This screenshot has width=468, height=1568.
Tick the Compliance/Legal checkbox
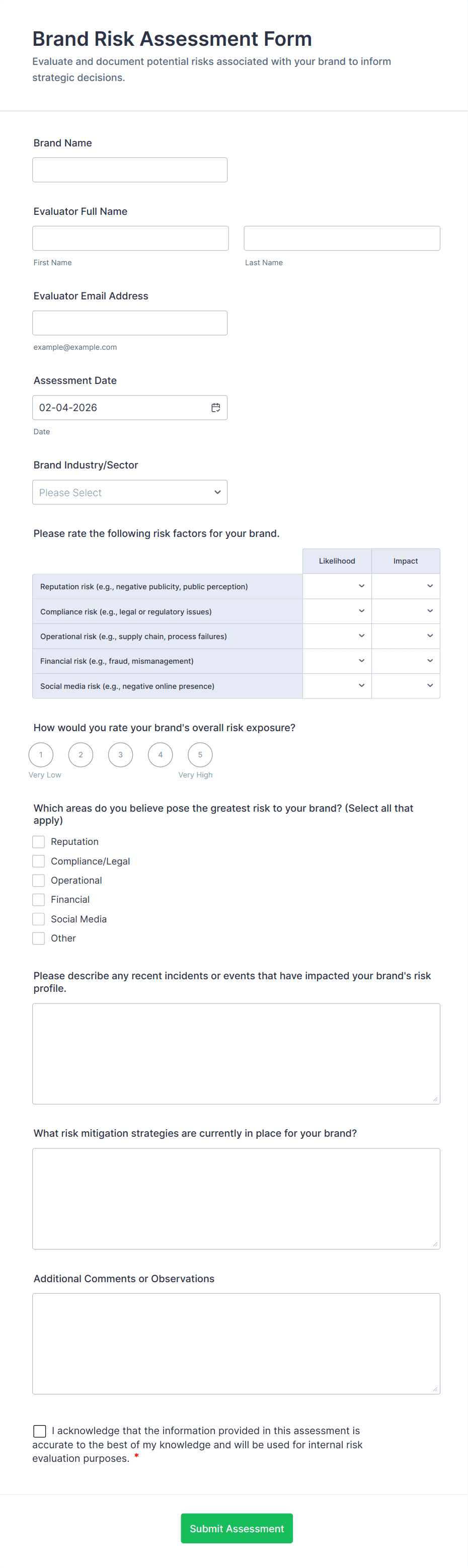[38, 861]
